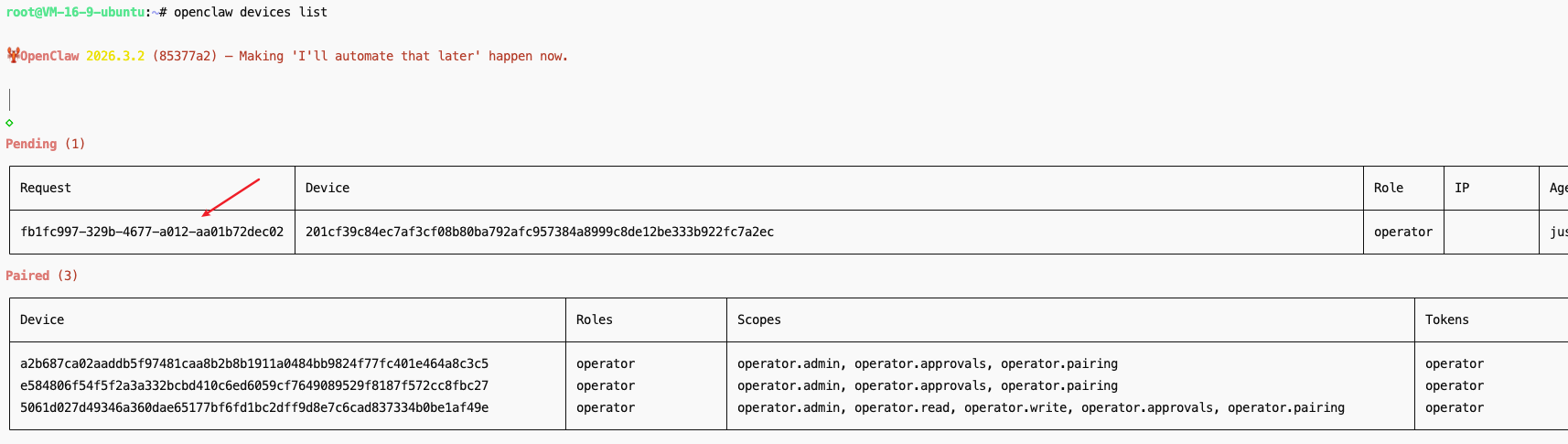Select the paired device starting with a2b687ca
The image size is (1568, 444).
253,363
